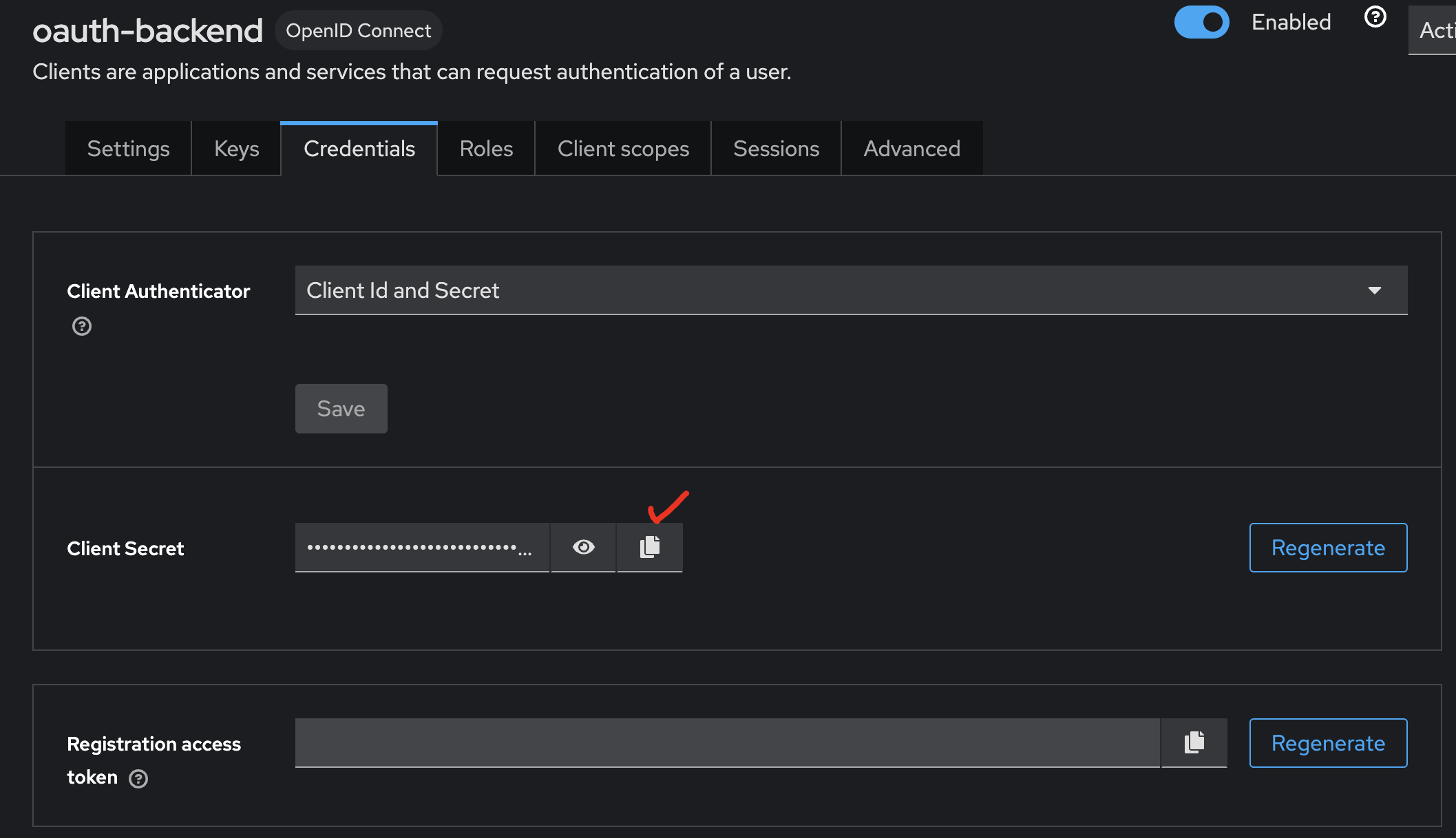This screenshot has width=1456, height=838.
Task: View the Sessions tab
Action: click(776, 149)
